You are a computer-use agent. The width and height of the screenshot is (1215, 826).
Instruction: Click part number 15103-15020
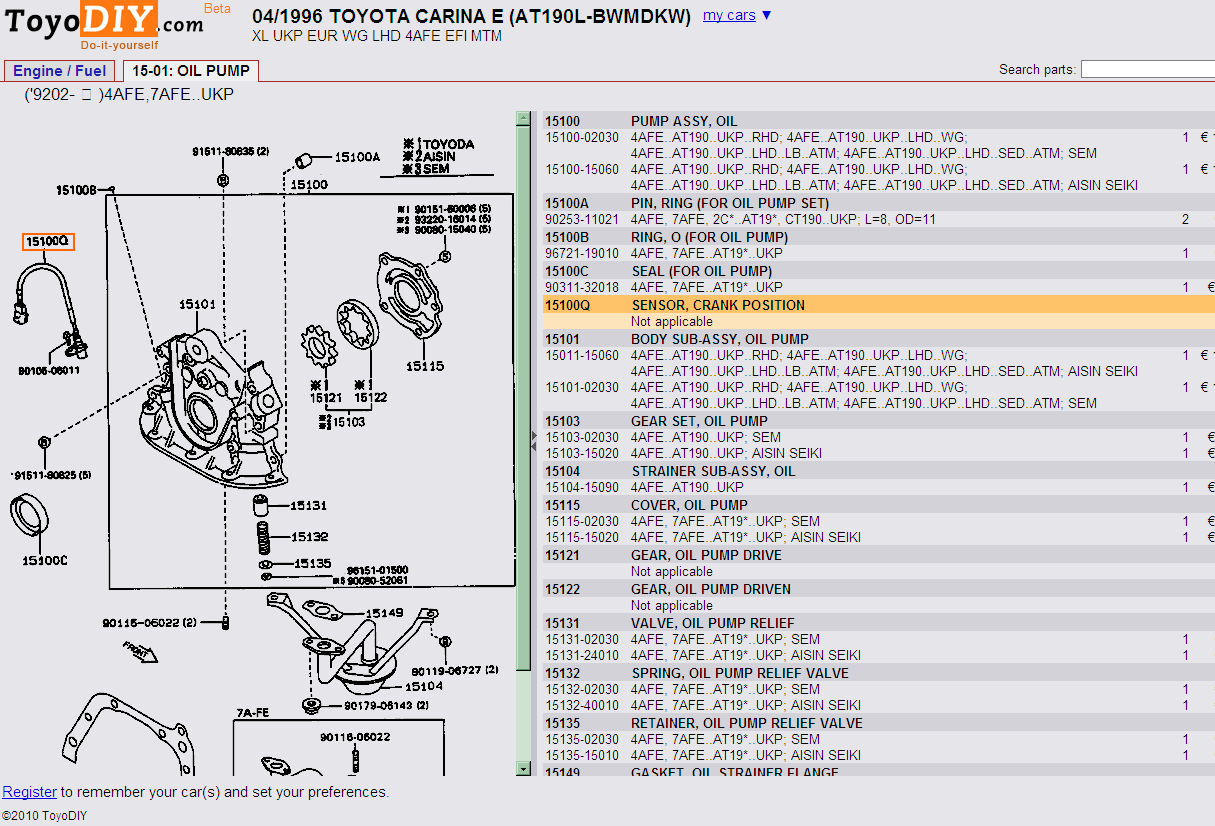pyautogui.click(x=581, y=453)
